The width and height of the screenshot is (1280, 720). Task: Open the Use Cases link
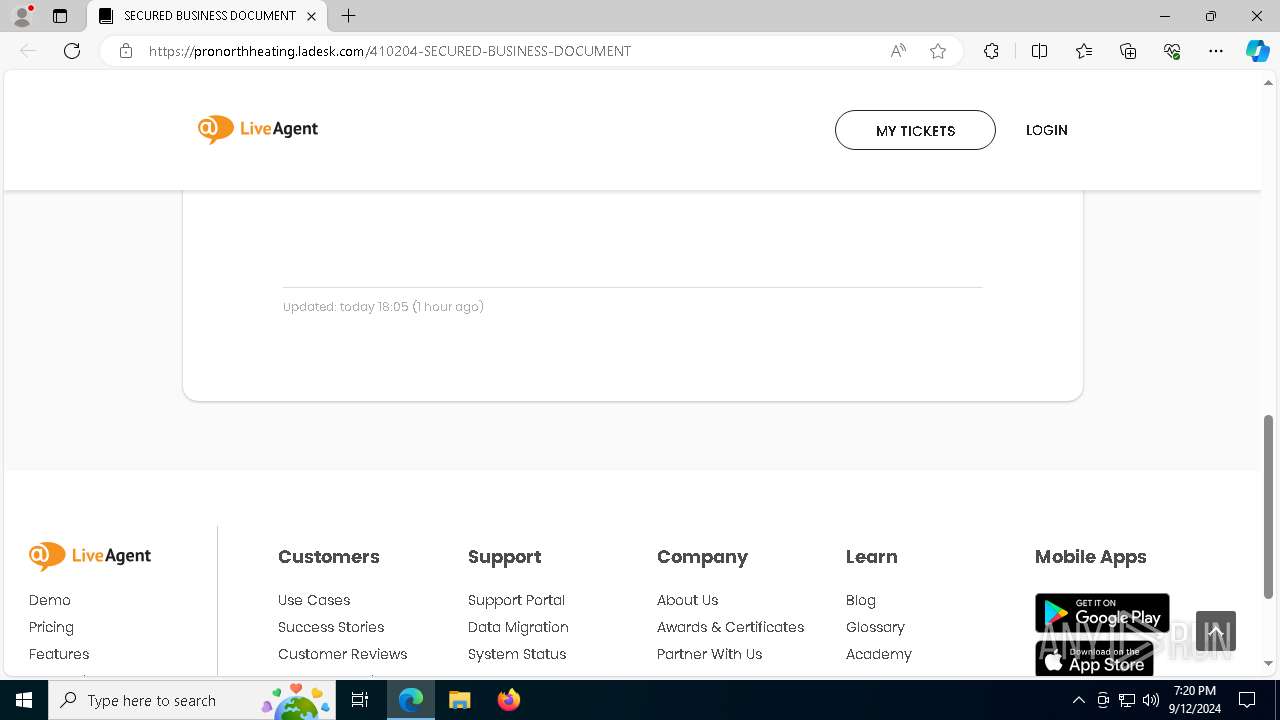[314, 600]
